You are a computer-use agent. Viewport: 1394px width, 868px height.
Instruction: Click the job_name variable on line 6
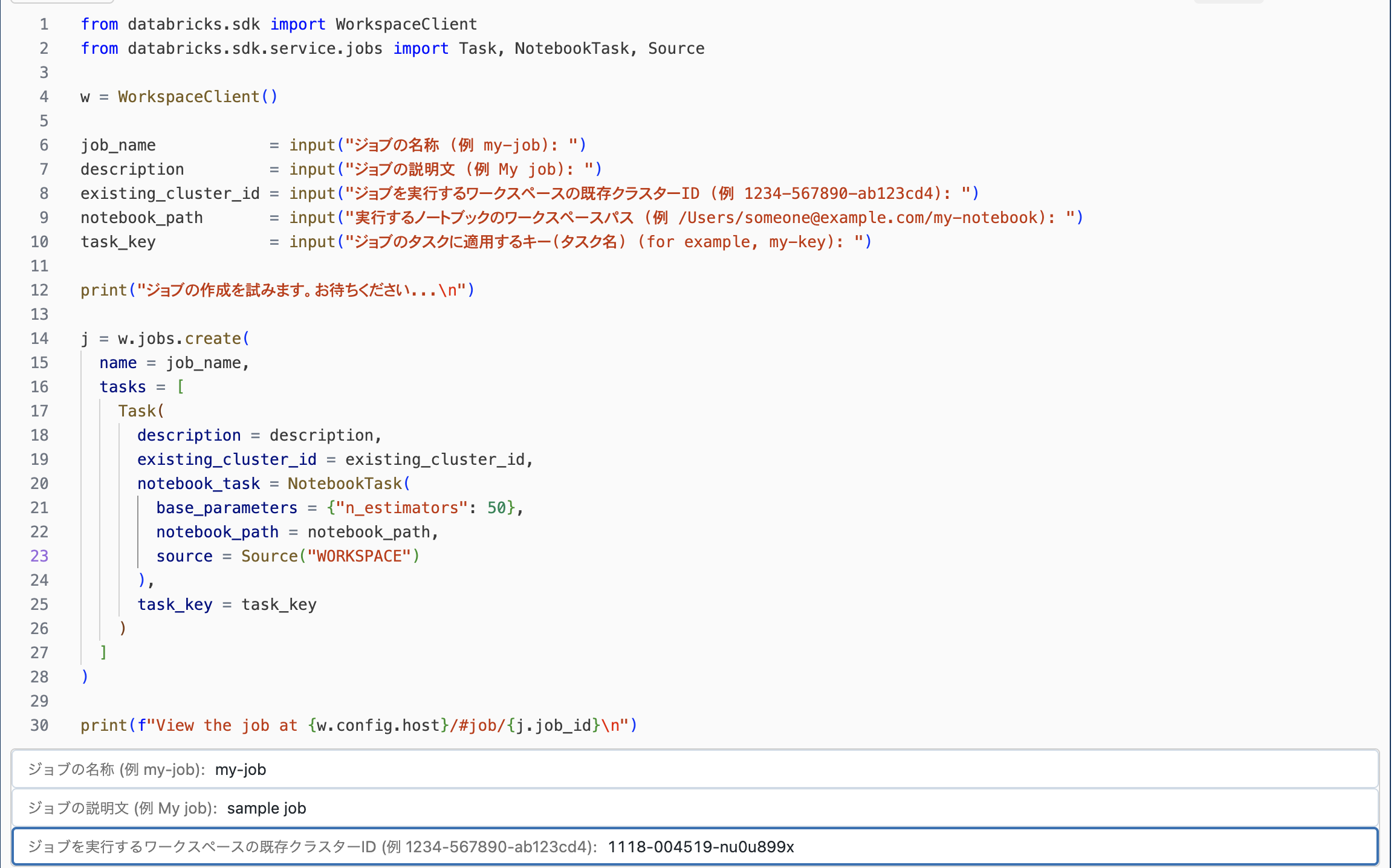pos(118,144)
